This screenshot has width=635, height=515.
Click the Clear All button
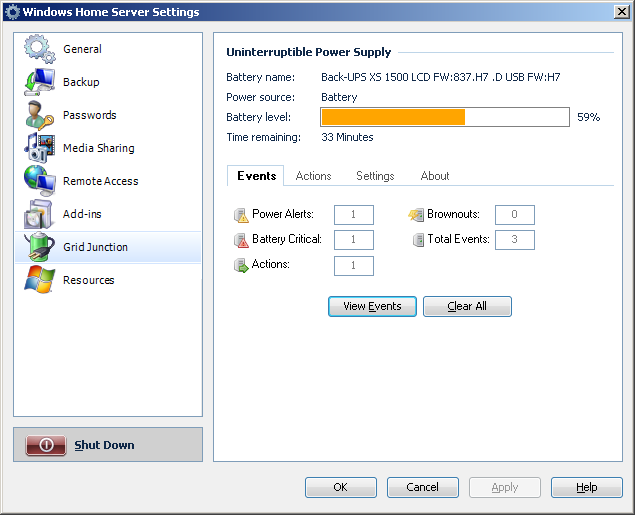(x=467, y=306)
